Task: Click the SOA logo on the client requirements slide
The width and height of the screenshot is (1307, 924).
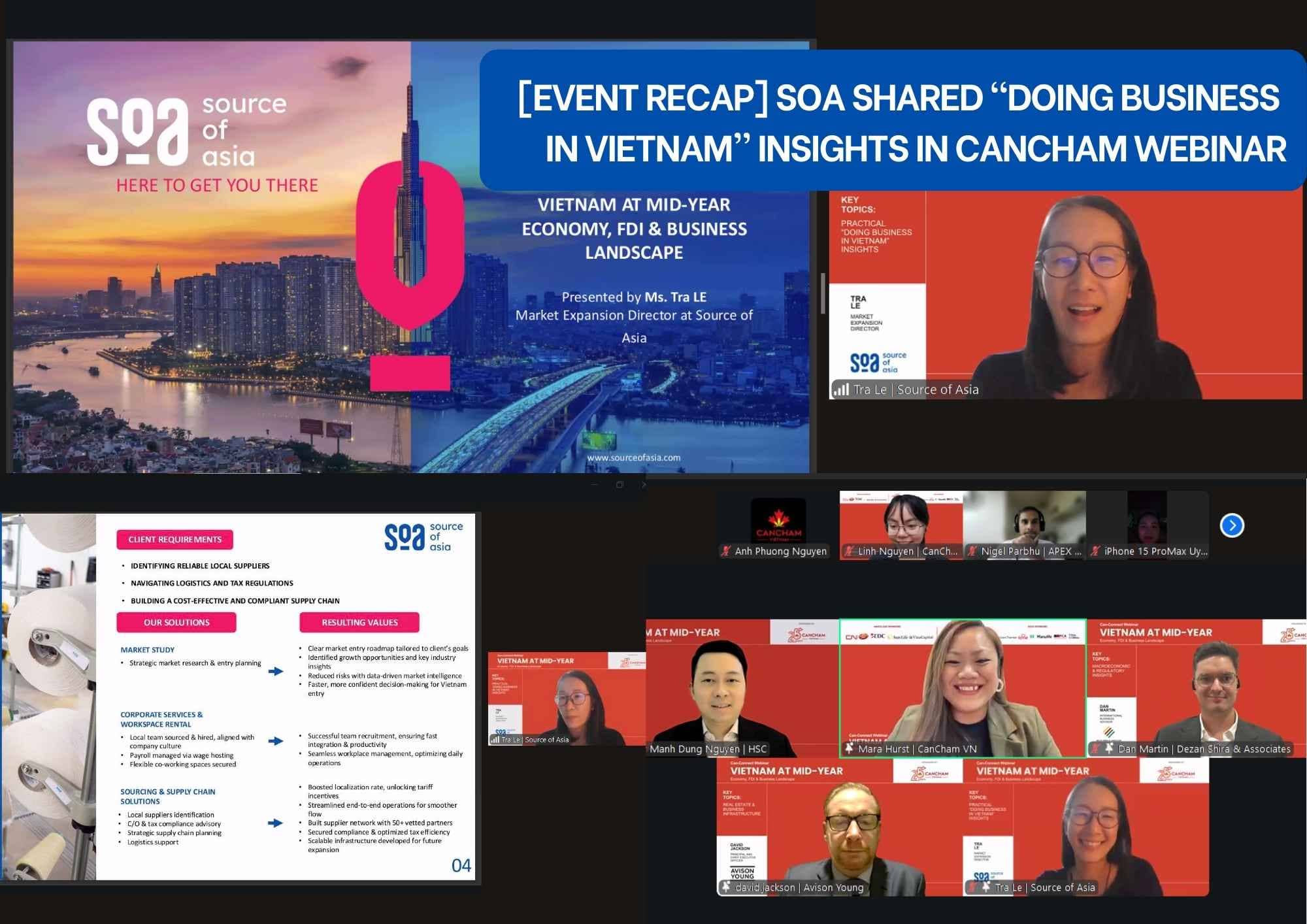Action: [423, 536]
